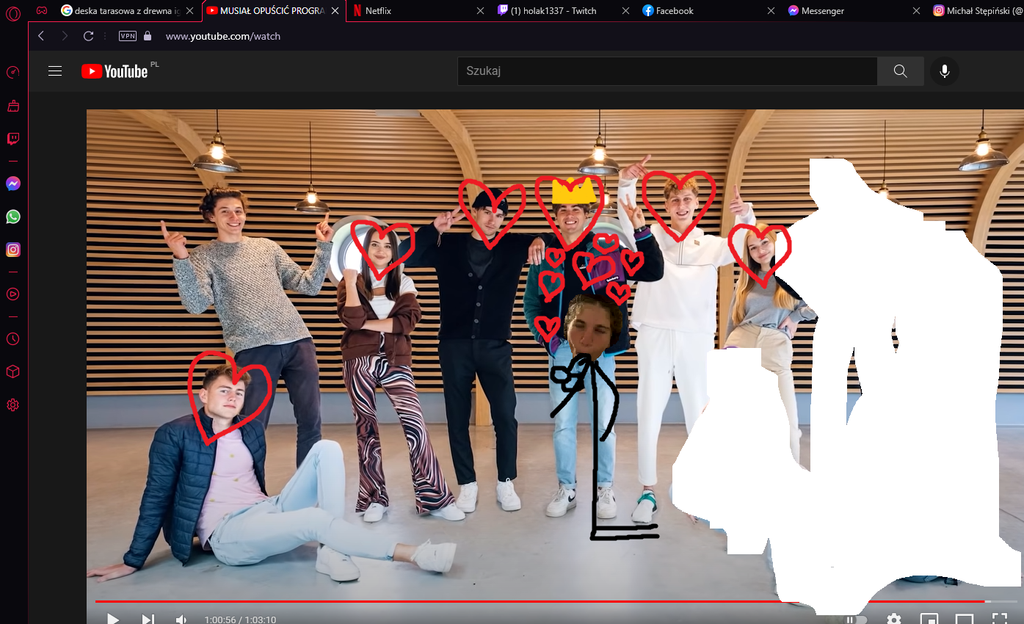1024x624 pixels.
Task: Switch to the Messenger browser tab
Action: (x=854, y=10)
